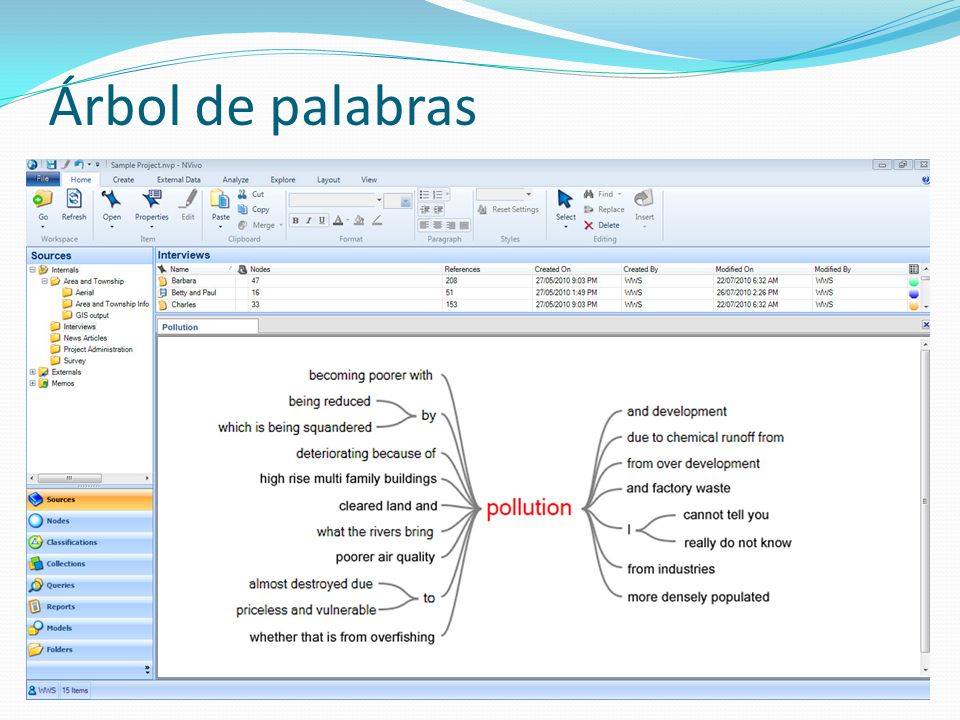Click the align left paragraph icon
Screen dimensions: 960x720
(424, 225)
